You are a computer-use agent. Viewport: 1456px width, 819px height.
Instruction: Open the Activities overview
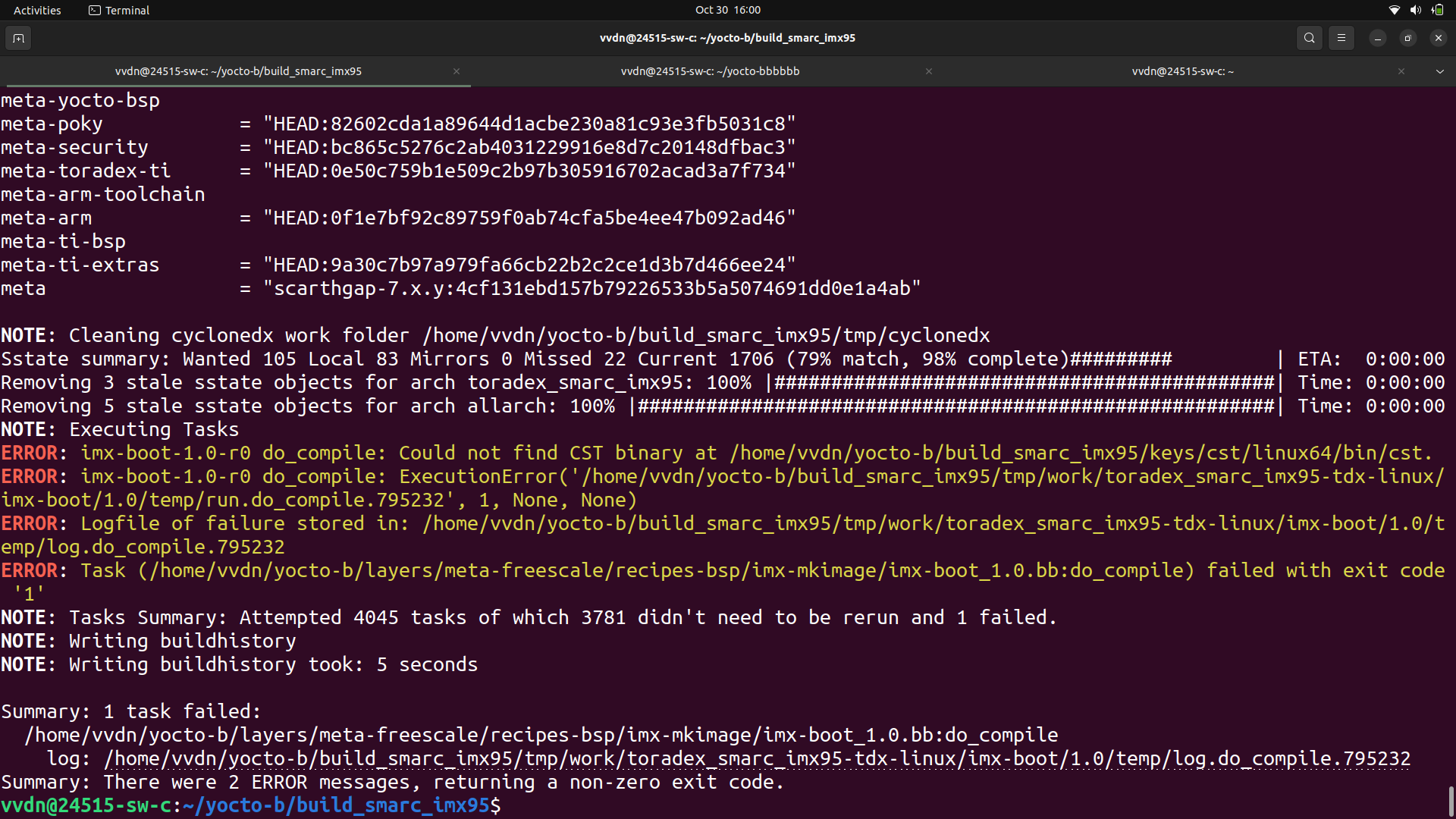pos(37,10)
